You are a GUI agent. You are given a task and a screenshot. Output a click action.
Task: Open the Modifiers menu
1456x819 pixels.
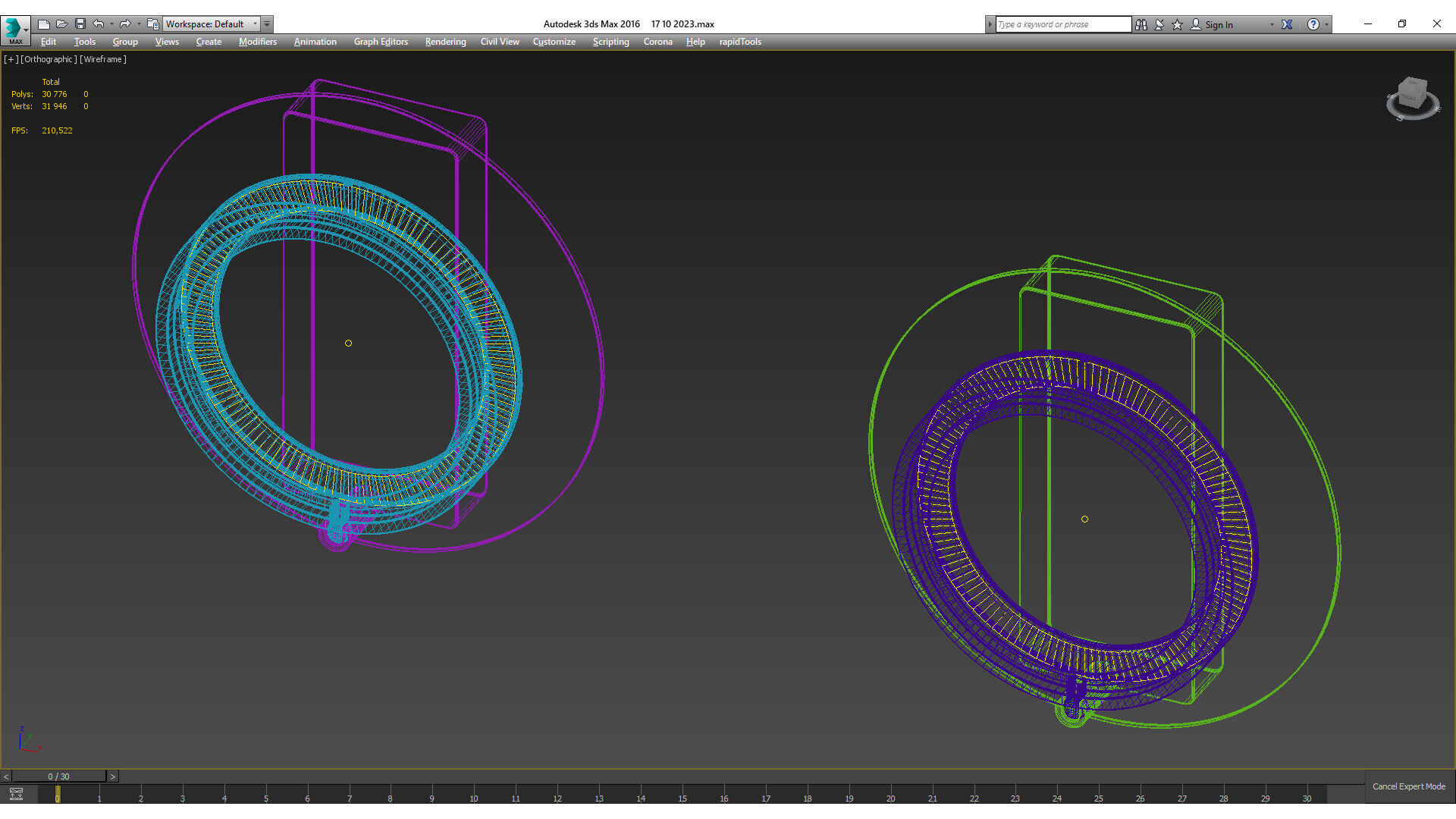click(257, 42)
